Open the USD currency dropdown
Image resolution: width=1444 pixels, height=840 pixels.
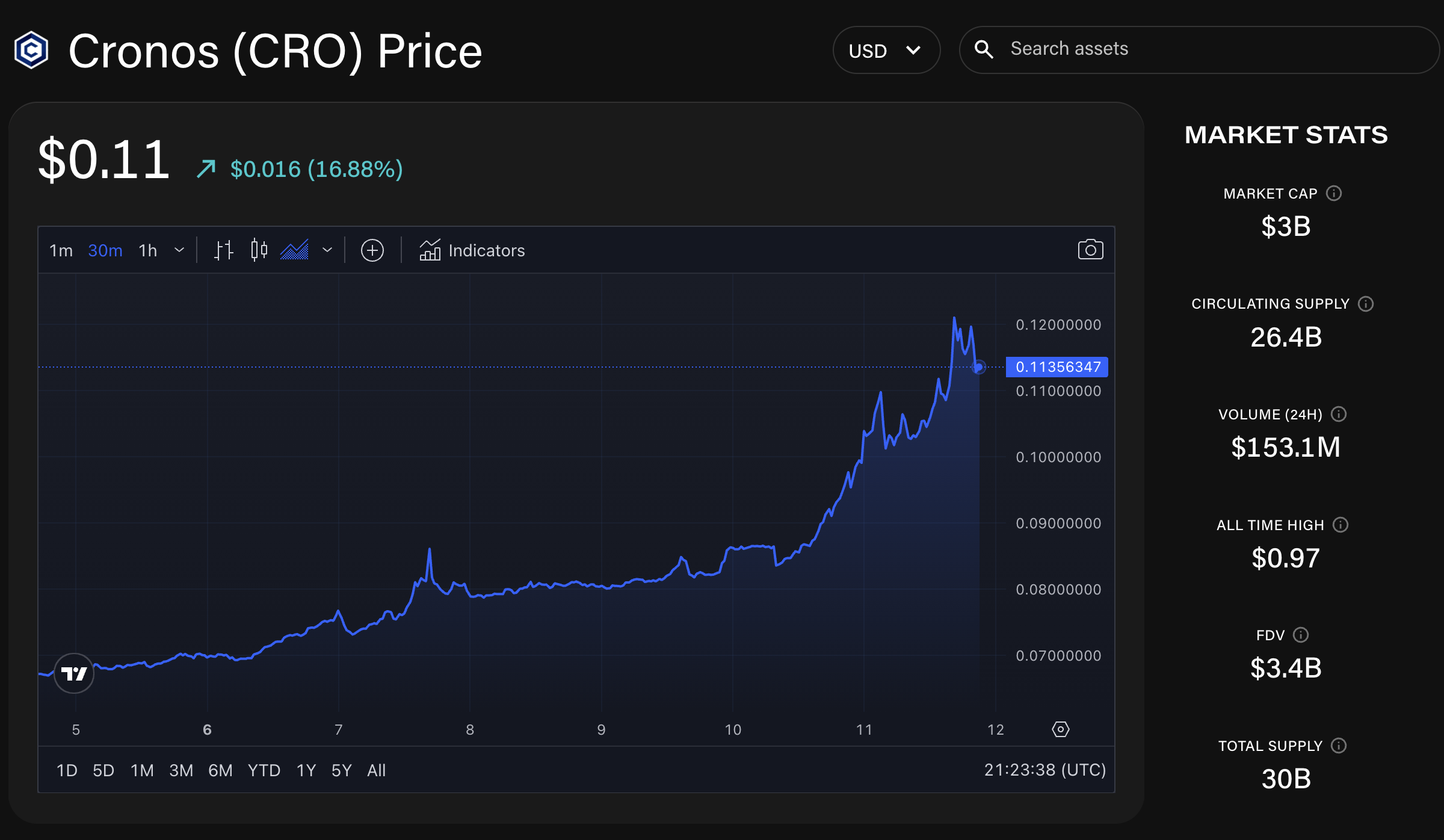click(x=886, y=51)
